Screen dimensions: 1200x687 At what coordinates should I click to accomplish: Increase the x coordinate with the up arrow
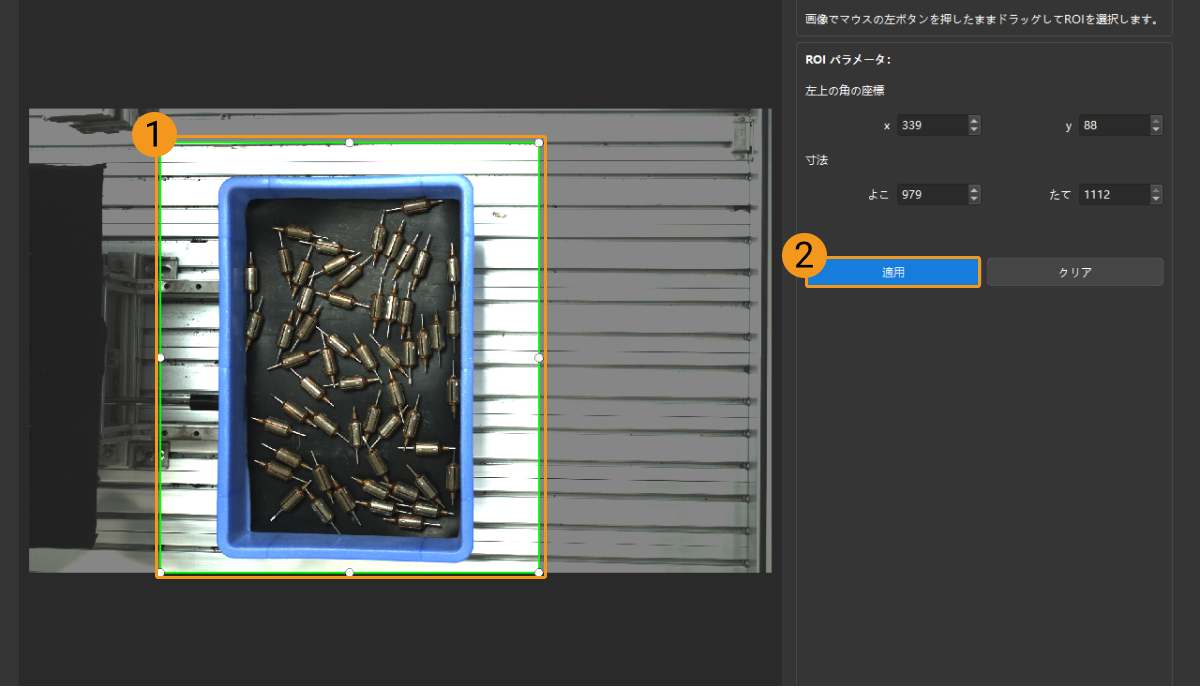coord(974,121)
